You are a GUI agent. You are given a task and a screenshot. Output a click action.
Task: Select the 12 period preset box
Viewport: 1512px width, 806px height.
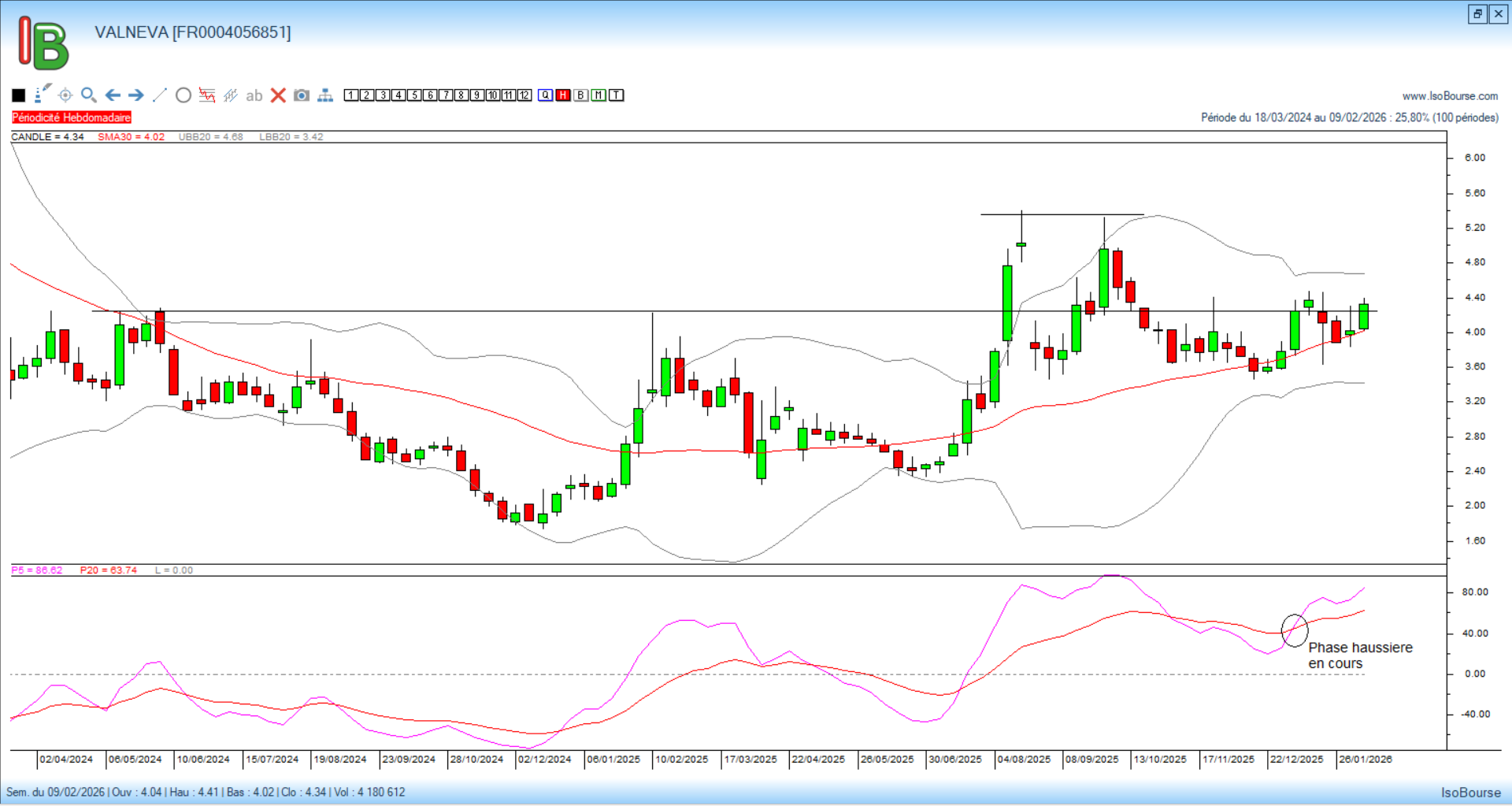pyautogui.click(x=524, y=95)
